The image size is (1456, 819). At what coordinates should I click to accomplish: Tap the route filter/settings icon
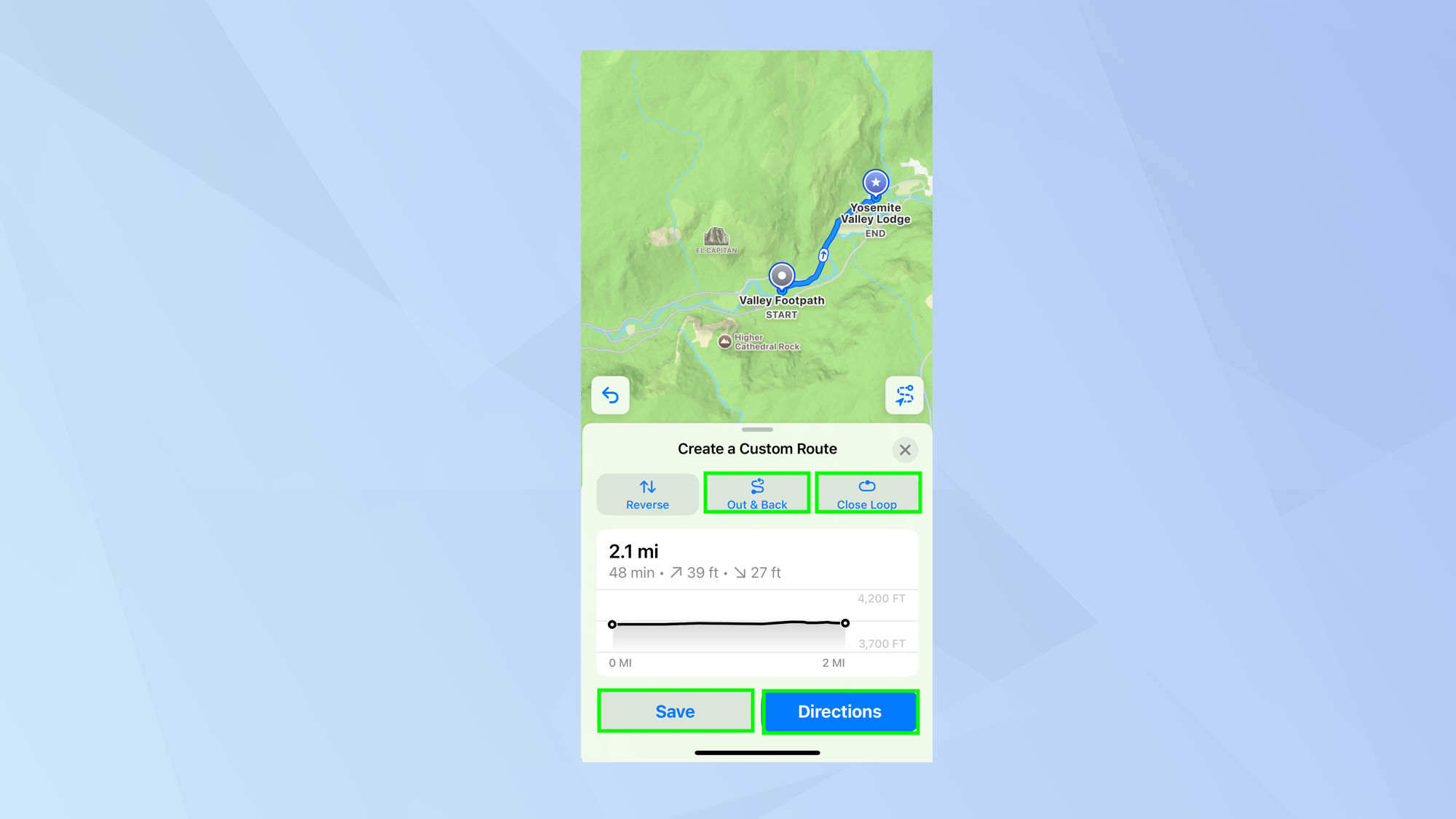click(x=903, y=395)
